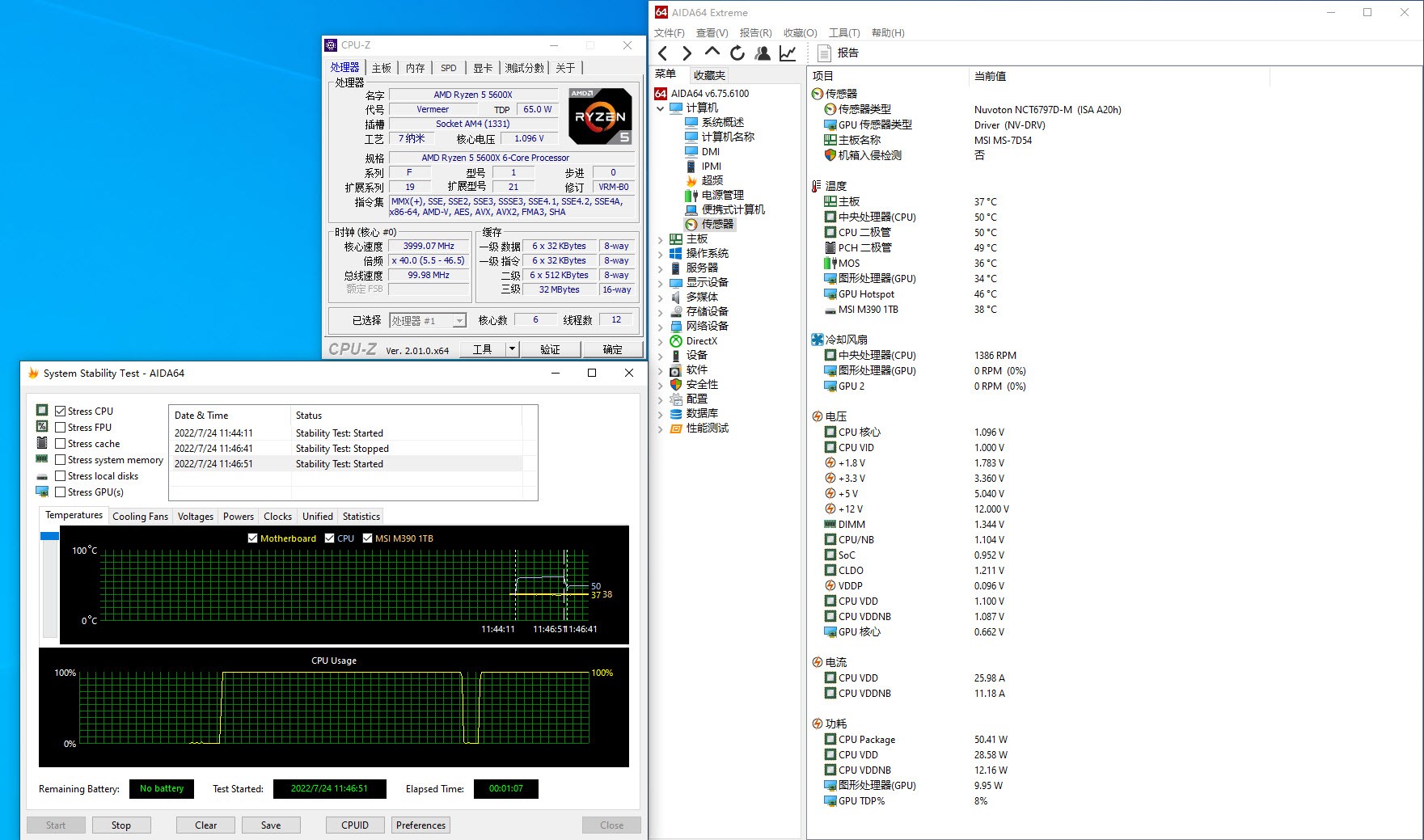This screenshot has width=1424, height=840.
Task: Switch to the 收藏夹 favorites panel tab
Action: pyautogui.click(x=709, y=75)
